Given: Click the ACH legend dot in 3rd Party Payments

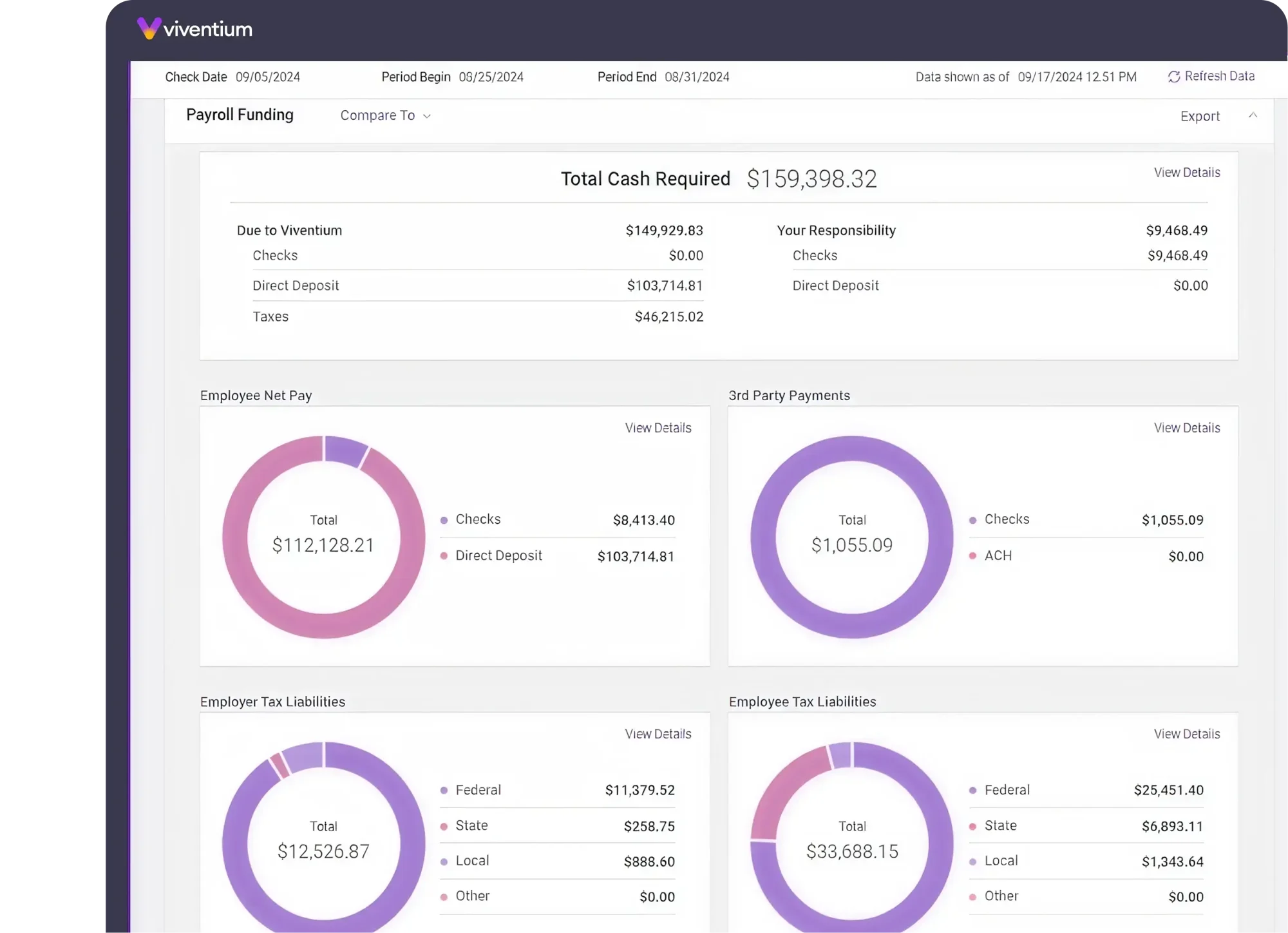Looking at the screenshot, I should [972, 555].
